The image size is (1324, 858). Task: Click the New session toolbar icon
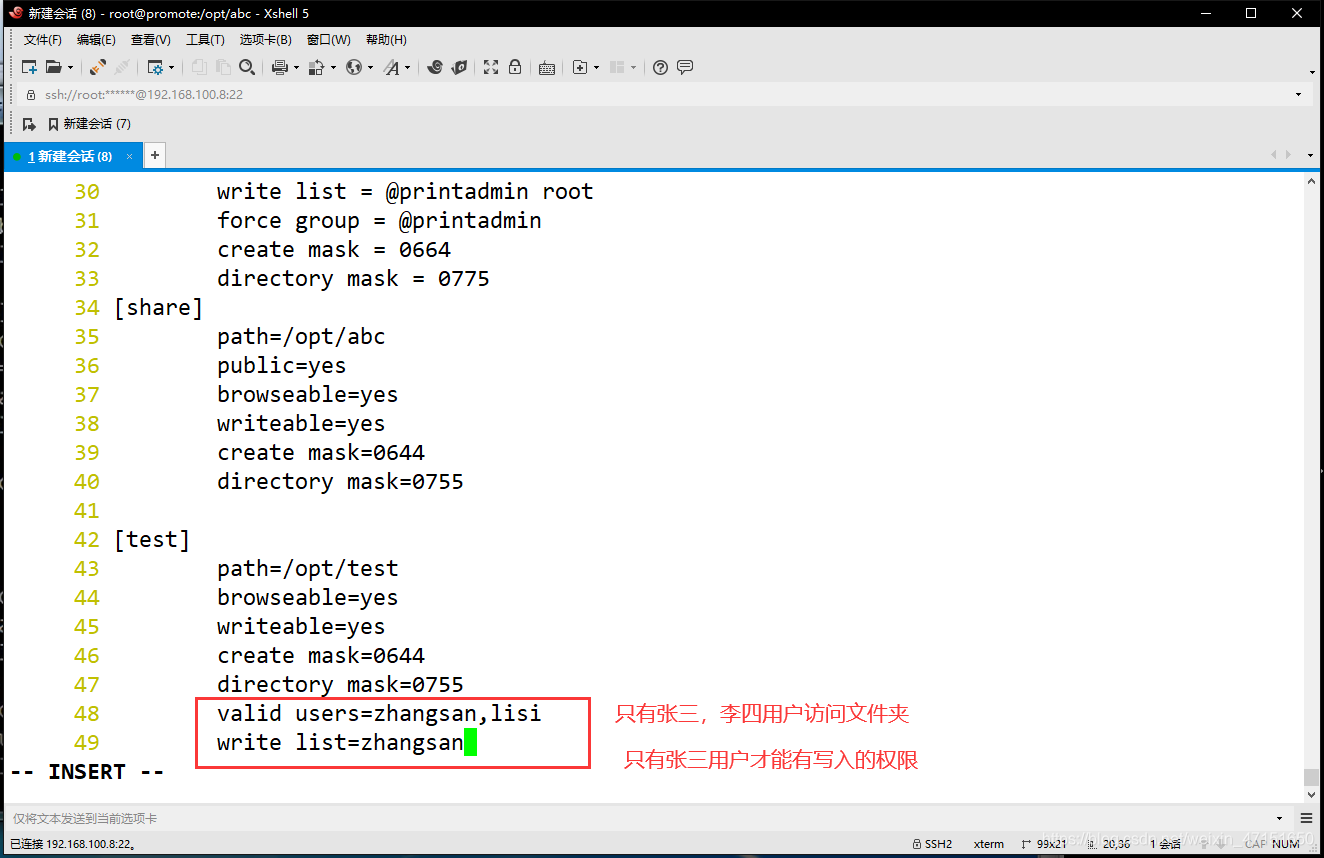[29, 67]
